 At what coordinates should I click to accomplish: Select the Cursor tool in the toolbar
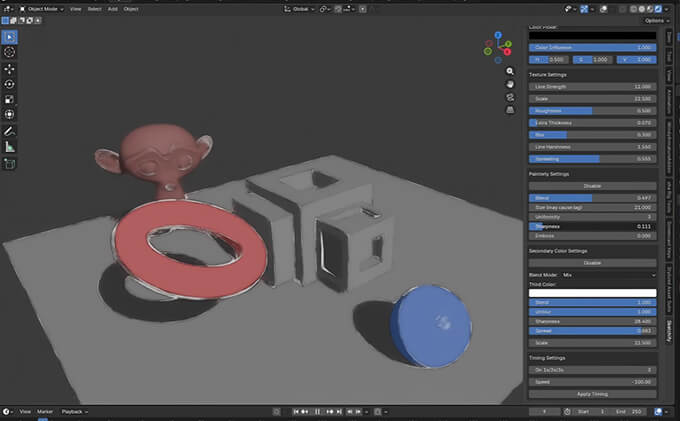(10, 51)
